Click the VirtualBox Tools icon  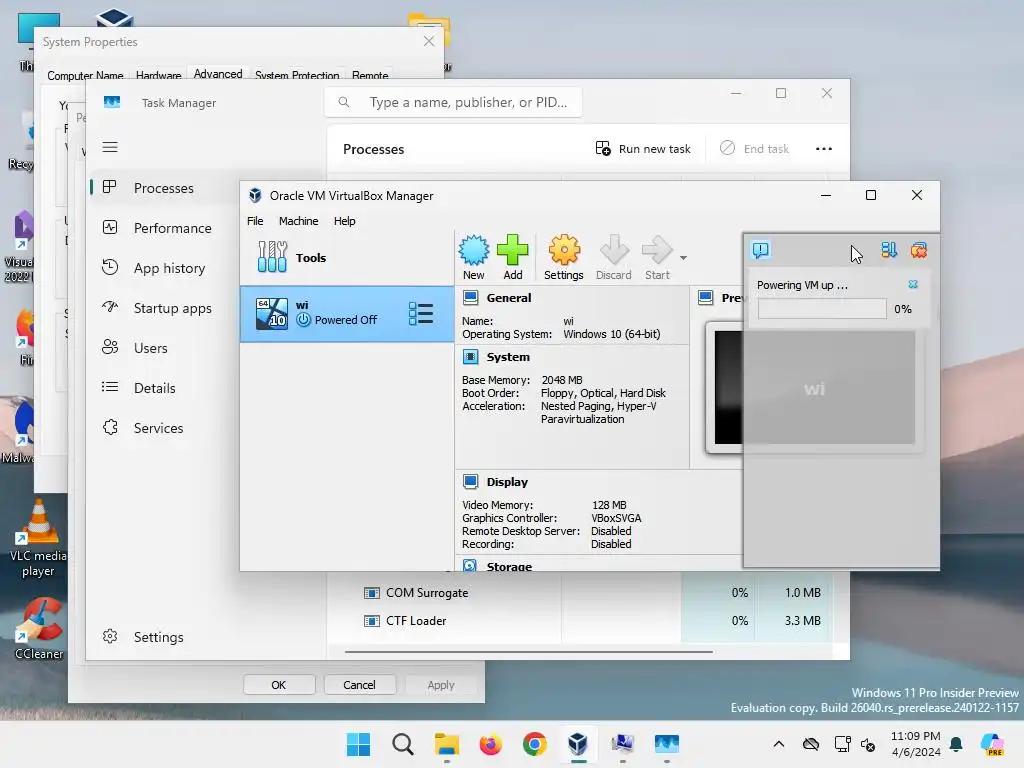pos(272,257)
